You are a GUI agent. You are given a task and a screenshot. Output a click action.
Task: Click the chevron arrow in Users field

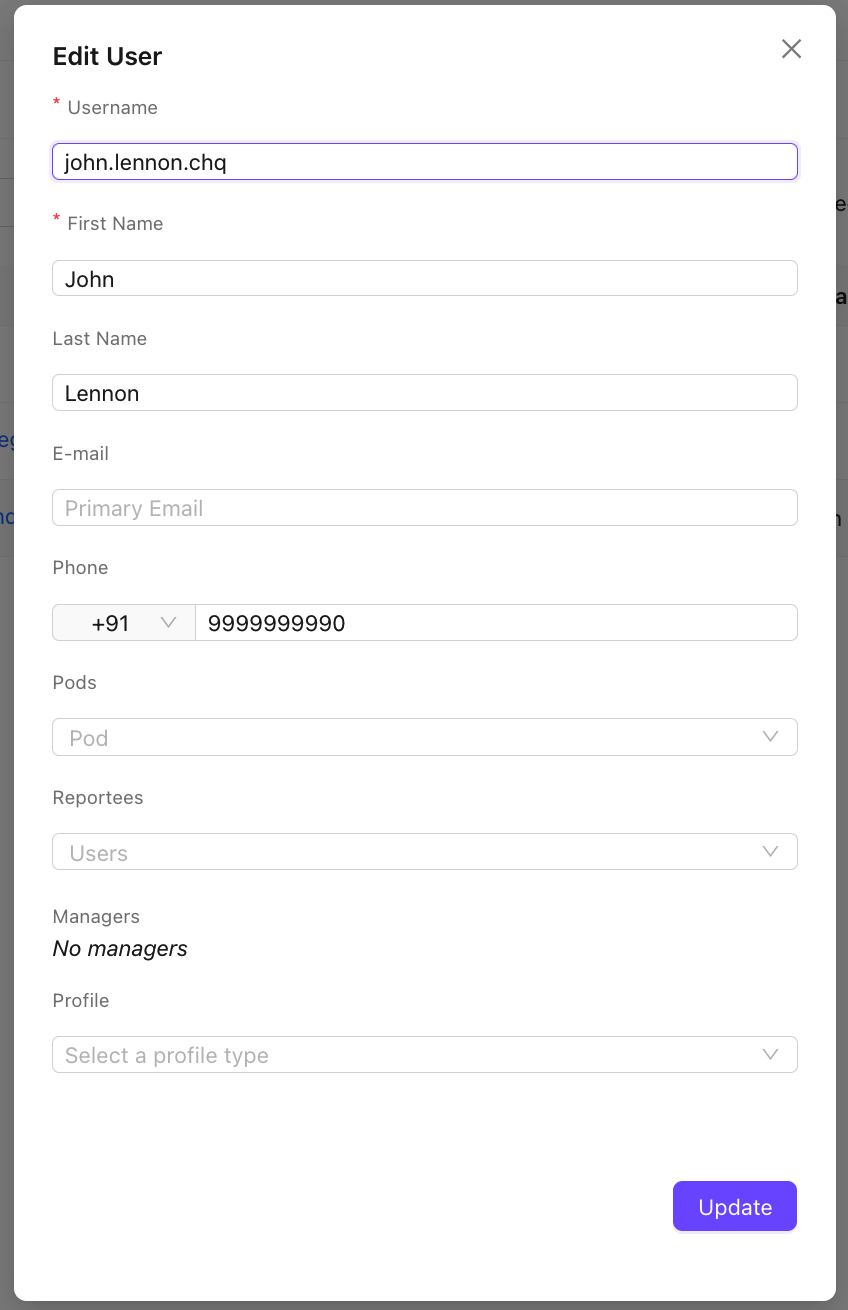[x=770, y=852]
